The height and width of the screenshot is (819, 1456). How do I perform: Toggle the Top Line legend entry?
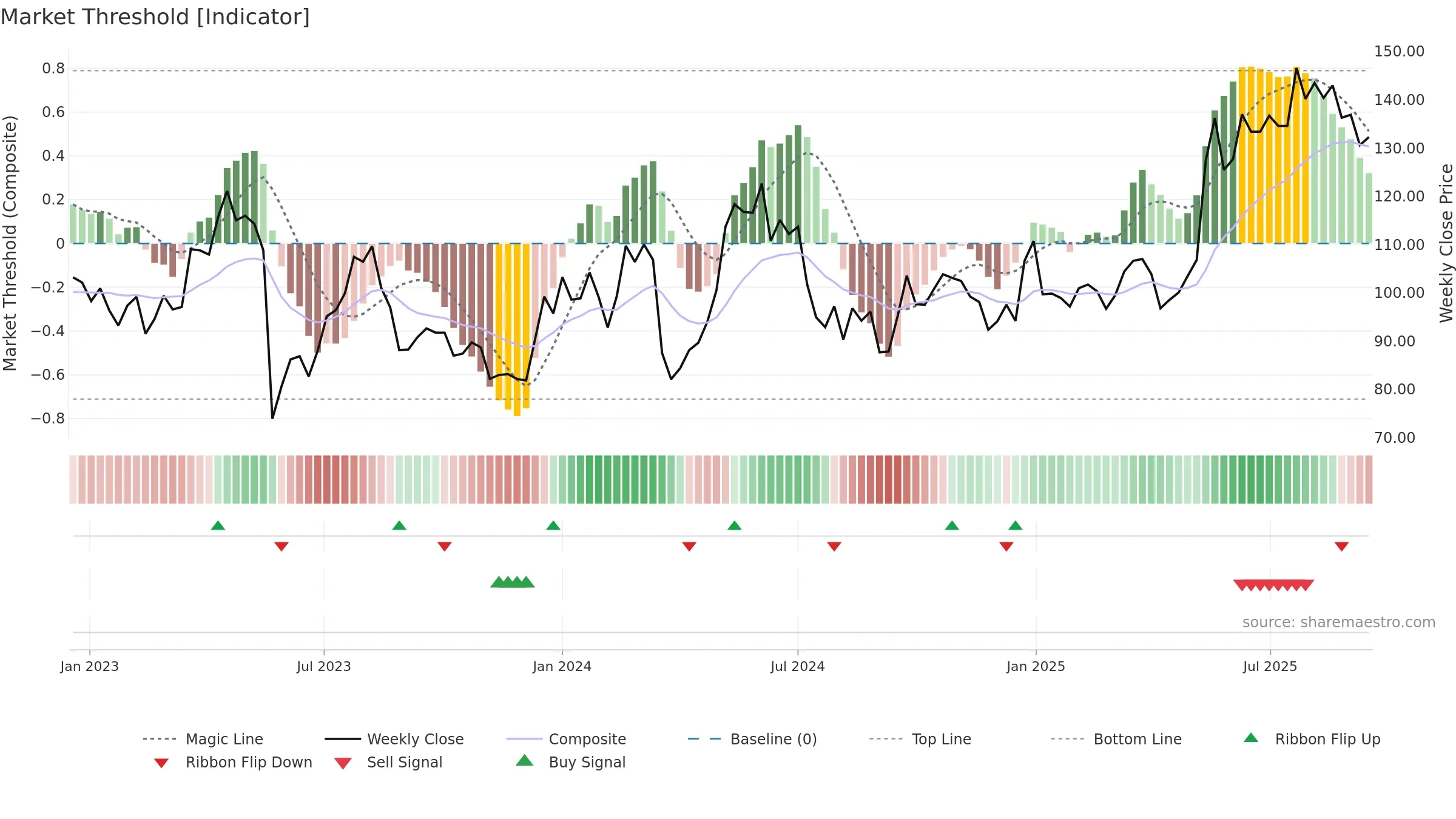click(920, 739)
